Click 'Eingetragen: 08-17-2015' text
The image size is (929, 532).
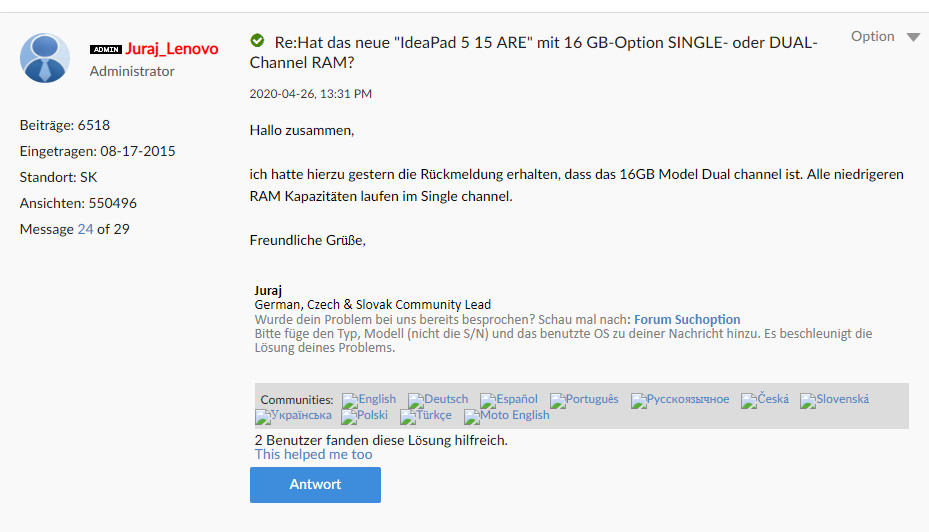tap(97, 151)
